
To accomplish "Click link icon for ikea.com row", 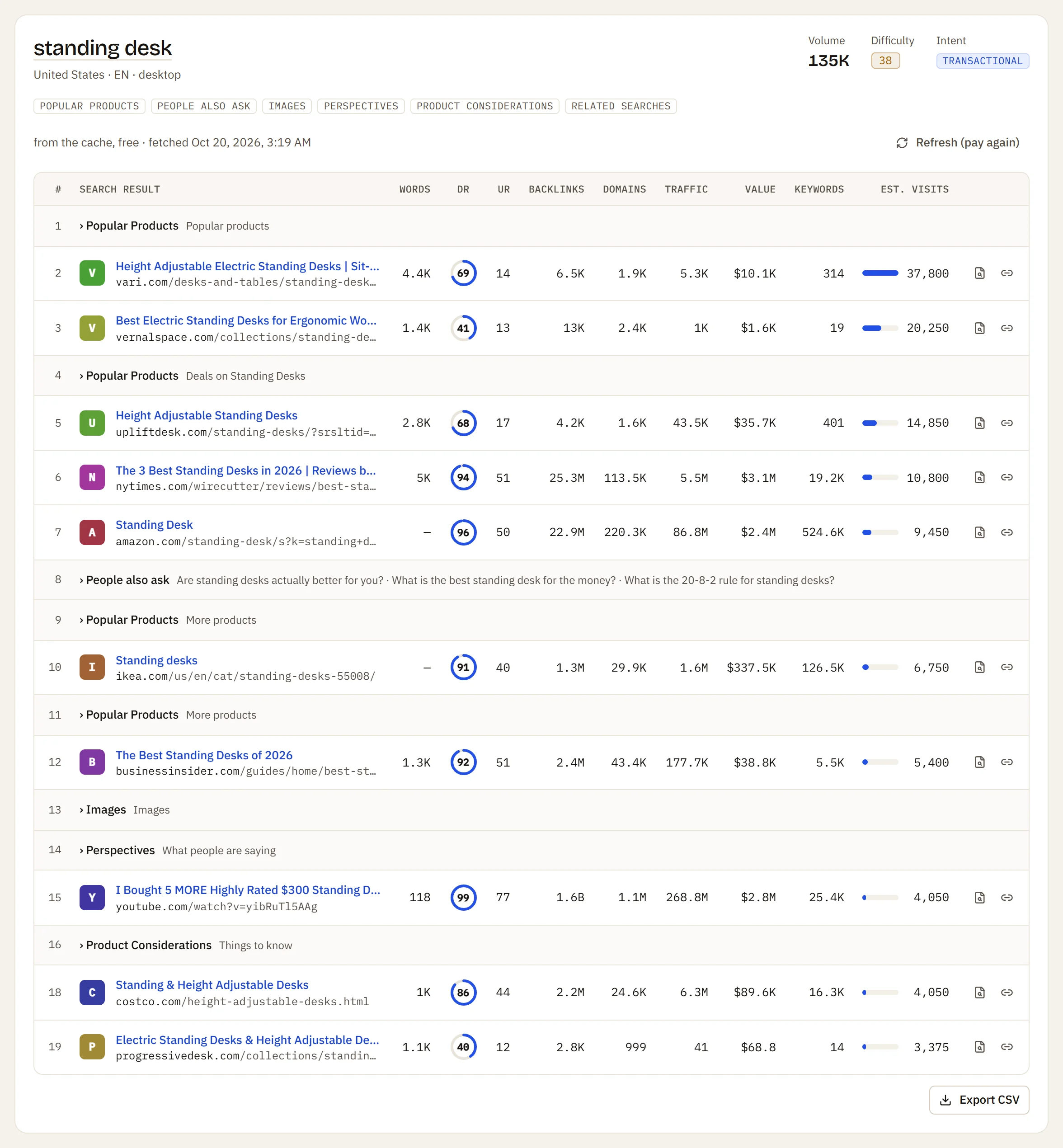I will (x=1007, y=667).
